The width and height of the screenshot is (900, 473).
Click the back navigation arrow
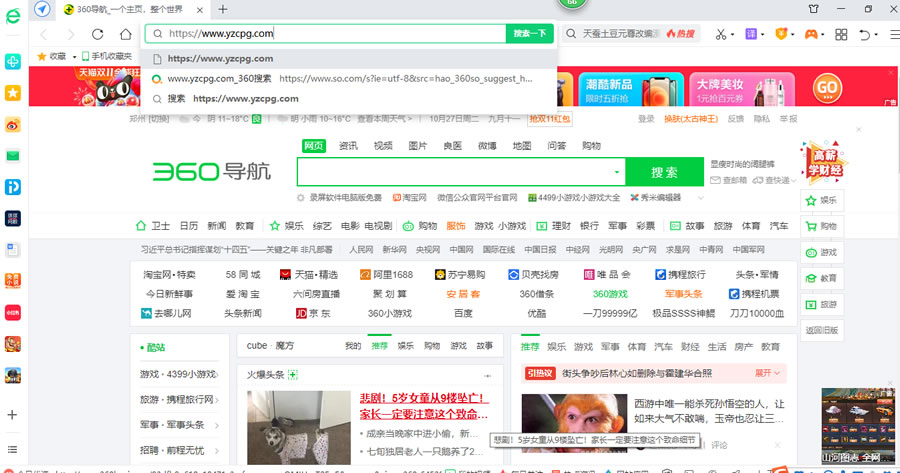(44, 34)
